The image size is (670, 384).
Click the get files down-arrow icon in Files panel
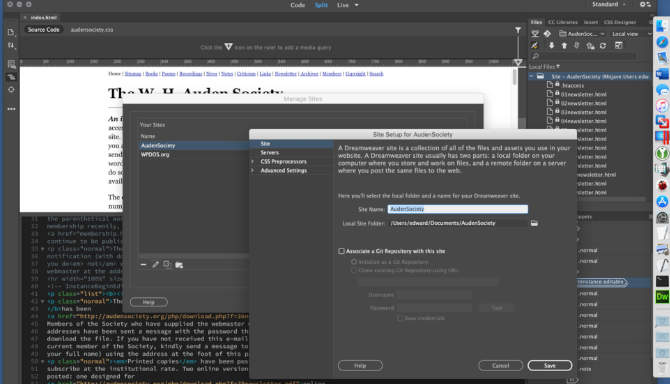click(551, 45)
